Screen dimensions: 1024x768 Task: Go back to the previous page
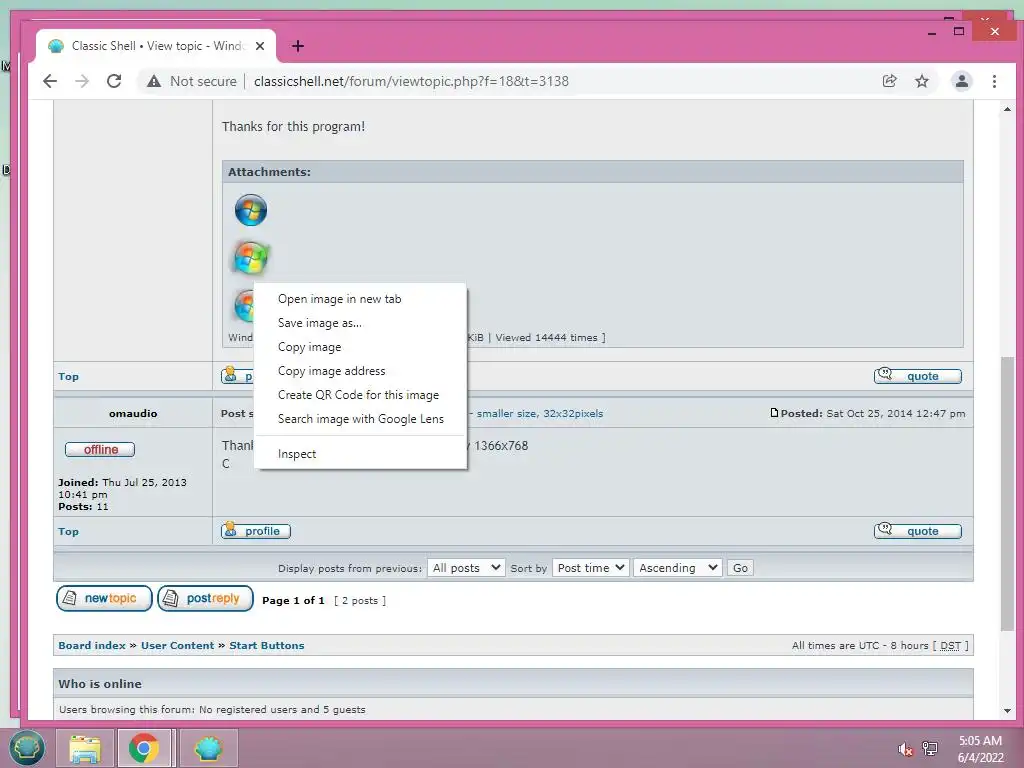pyautogui.click(x=50, y=81)
